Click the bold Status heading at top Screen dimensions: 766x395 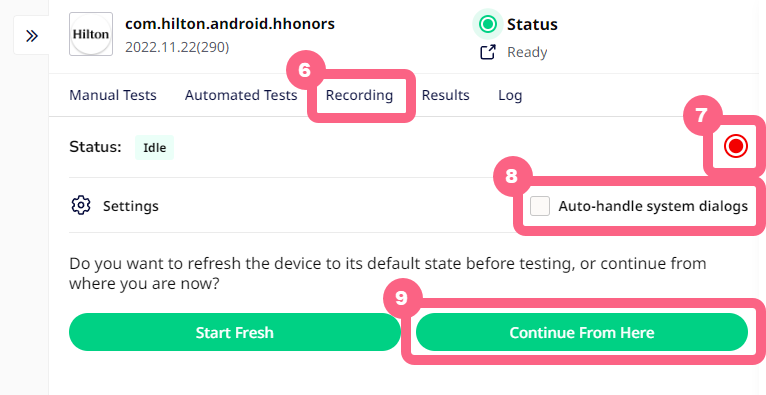pyautogui.click(x=532, y=24)
